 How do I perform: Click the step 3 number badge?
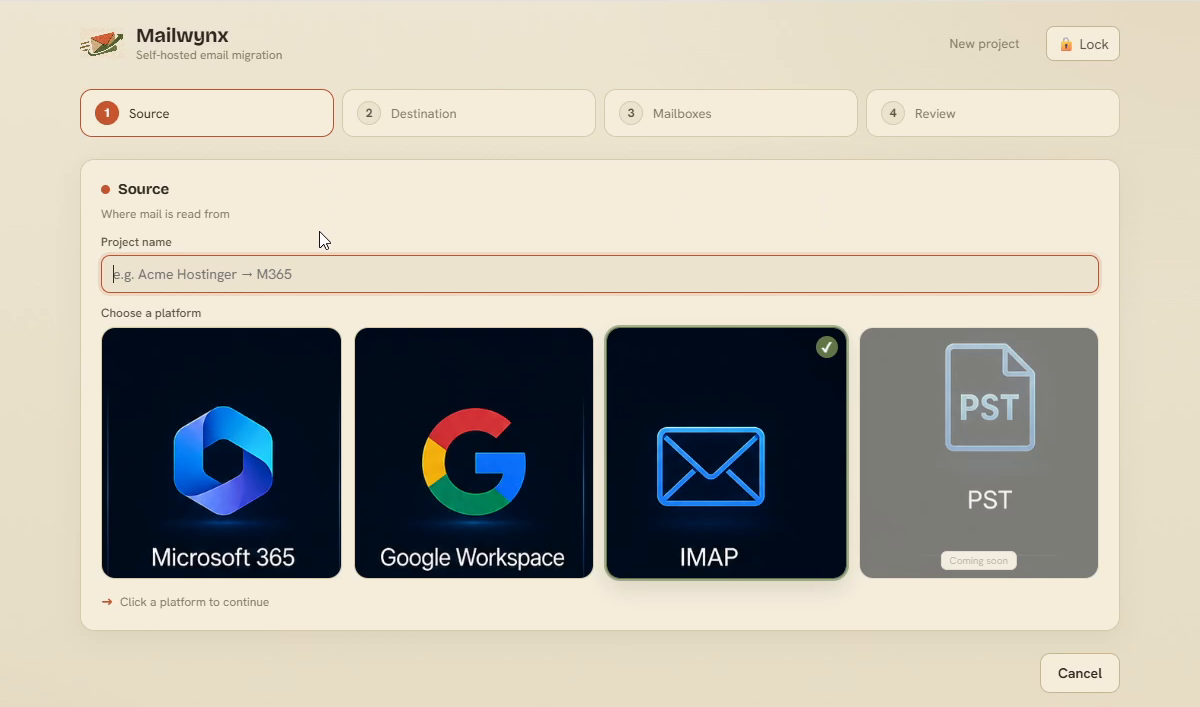point(631,113)
